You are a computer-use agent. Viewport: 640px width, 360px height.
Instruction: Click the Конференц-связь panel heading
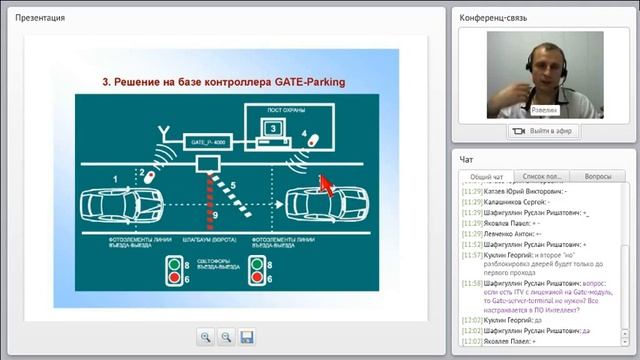coord(493,18)
